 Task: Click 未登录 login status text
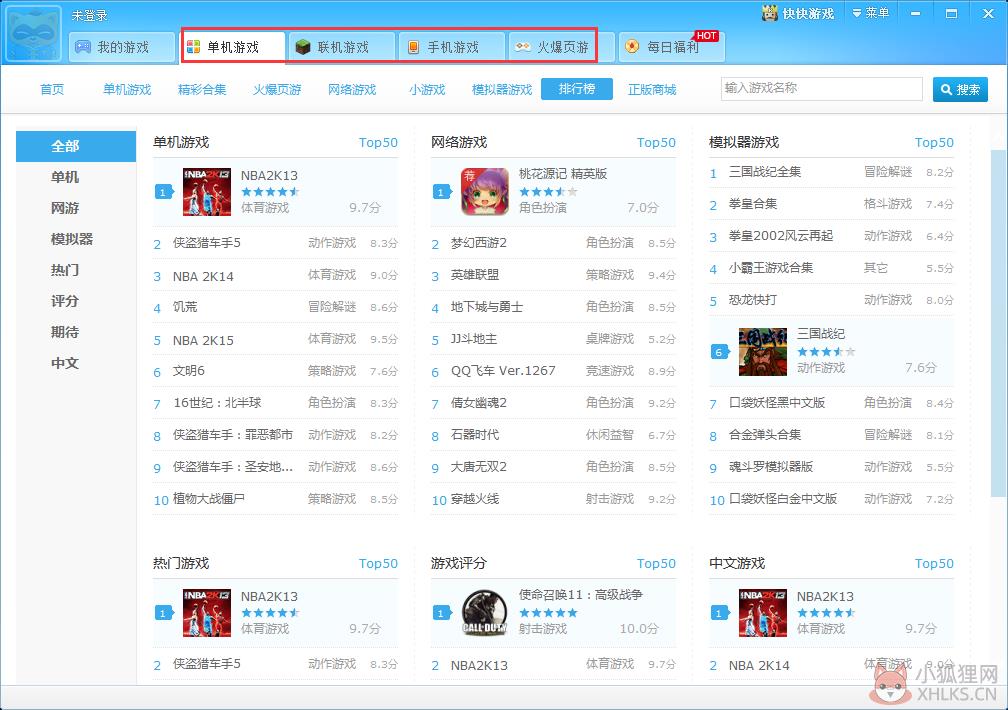click(89, 15)
